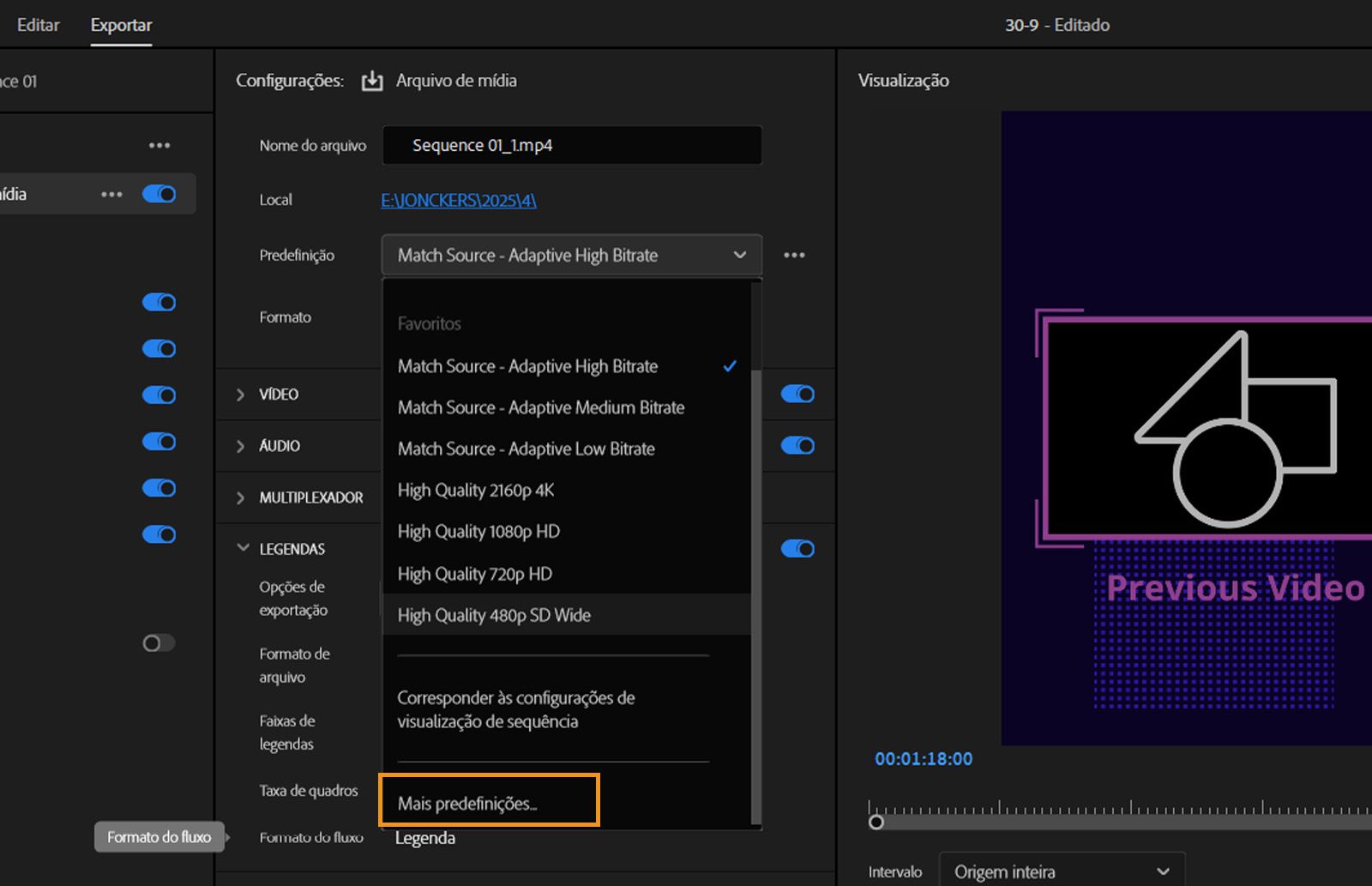This screenshot has width=1372, height=886.
Task: Turn off the Legendas toggle
Action: (x=797, y=548)
